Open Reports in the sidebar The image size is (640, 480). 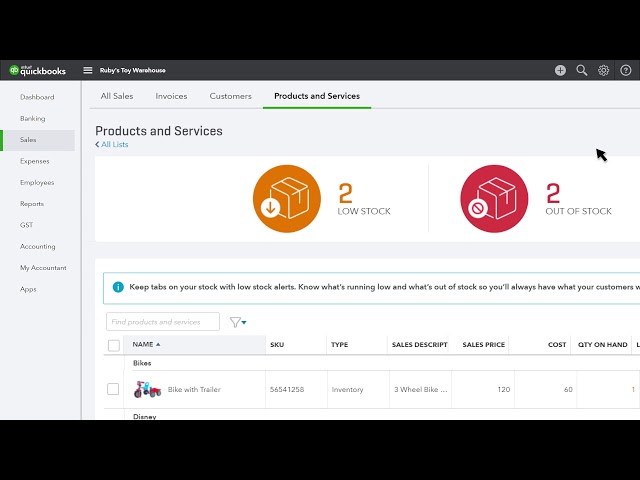click(x=32, y=204)
